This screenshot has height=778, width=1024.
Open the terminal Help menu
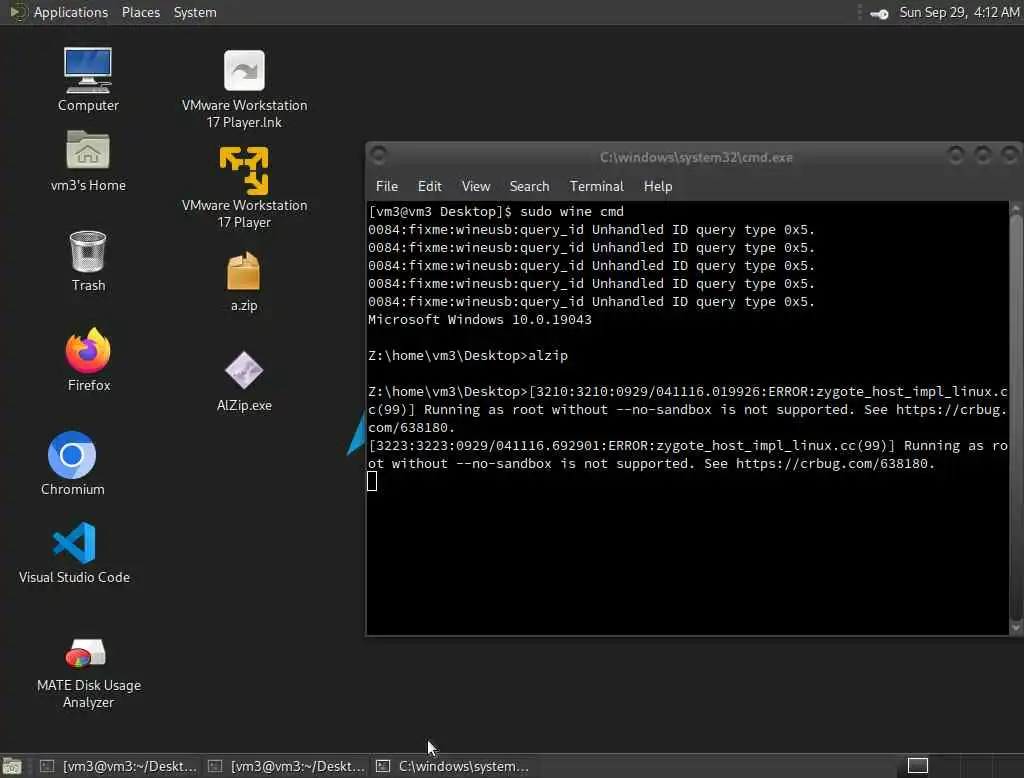tap(658, 186)
